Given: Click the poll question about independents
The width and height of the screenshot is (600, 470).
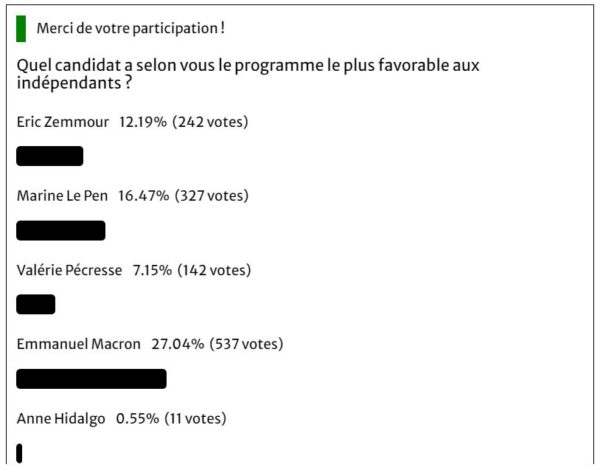Looking at the screenshot, I should [248, 74].
